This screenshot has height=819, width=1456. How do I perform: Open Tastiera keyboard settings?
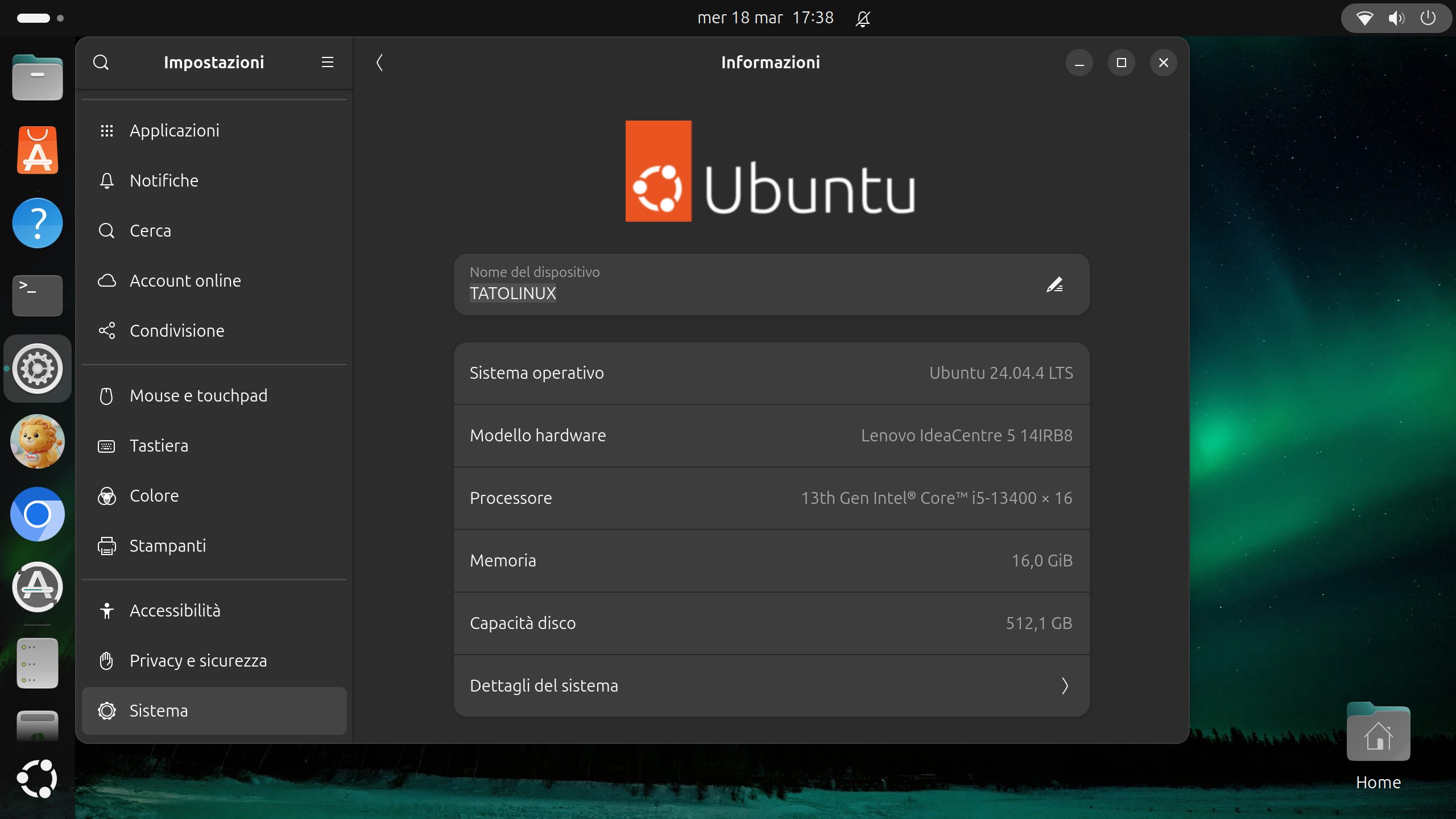pos(159,445)
